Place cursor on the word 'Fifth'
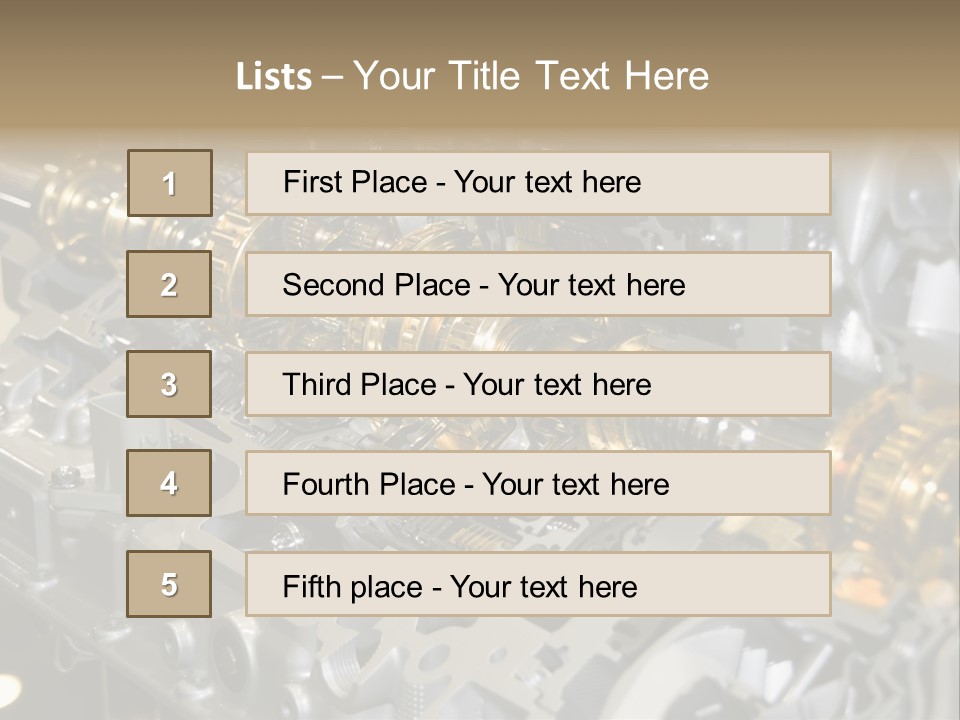 tap(313, 586)
